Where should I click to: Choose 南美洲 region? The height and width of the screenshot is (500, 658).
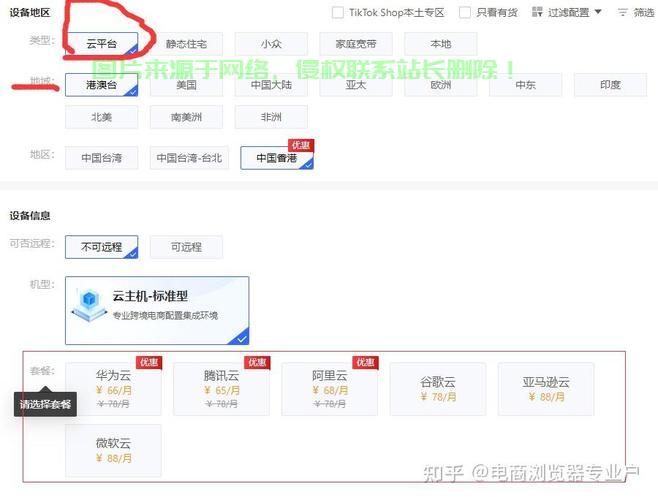186,117
